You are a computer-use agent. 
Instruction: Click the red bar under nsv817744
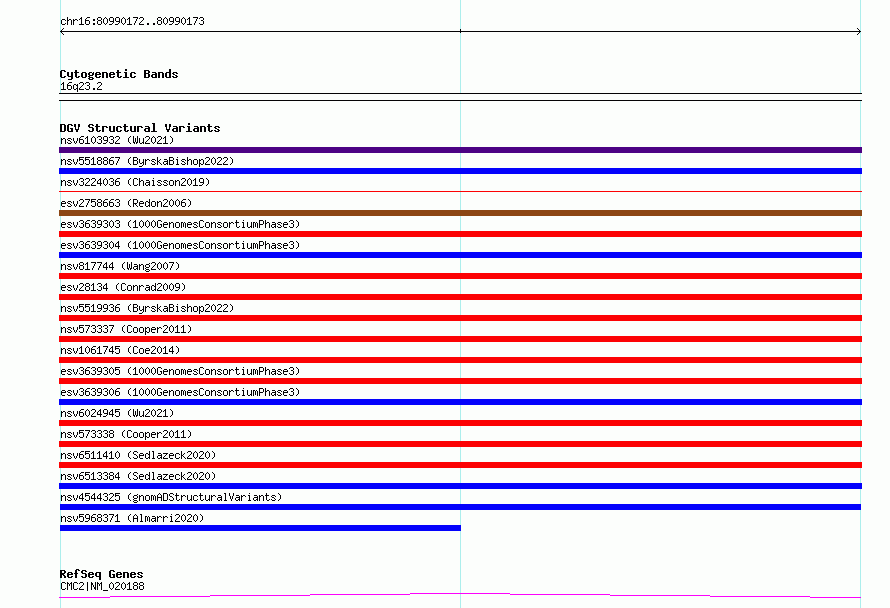[460, 276]
